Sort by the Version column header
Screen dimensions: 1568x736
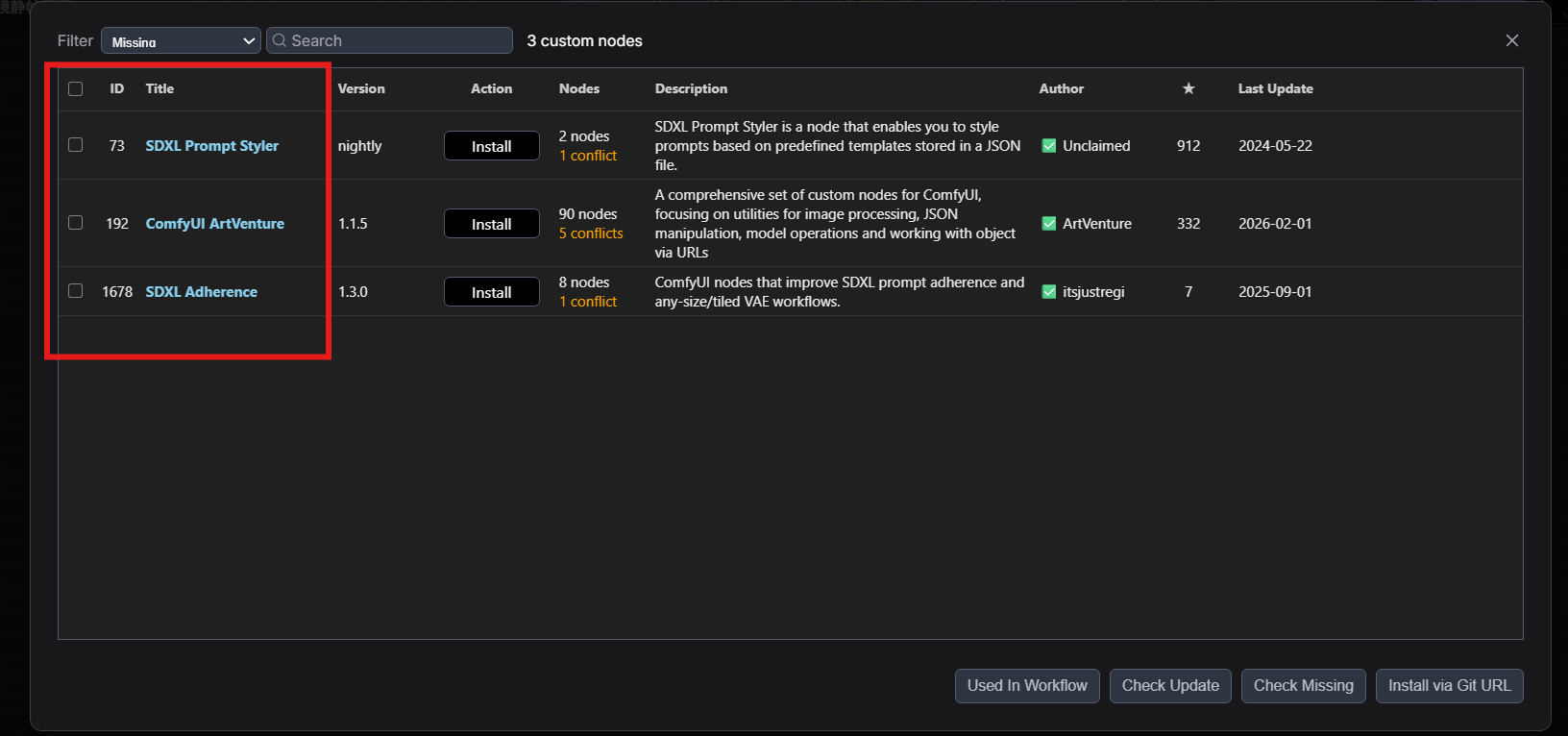[361, 88]
